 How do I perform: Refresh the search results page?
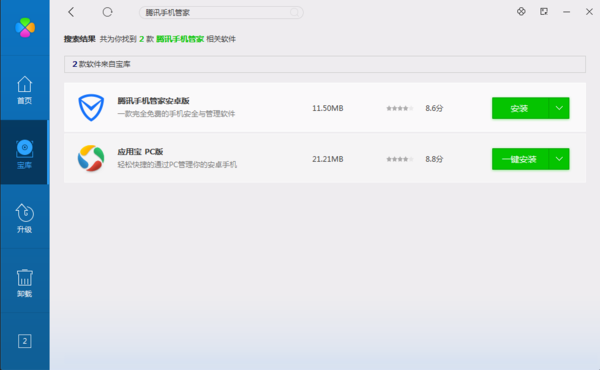click(107, 12)
